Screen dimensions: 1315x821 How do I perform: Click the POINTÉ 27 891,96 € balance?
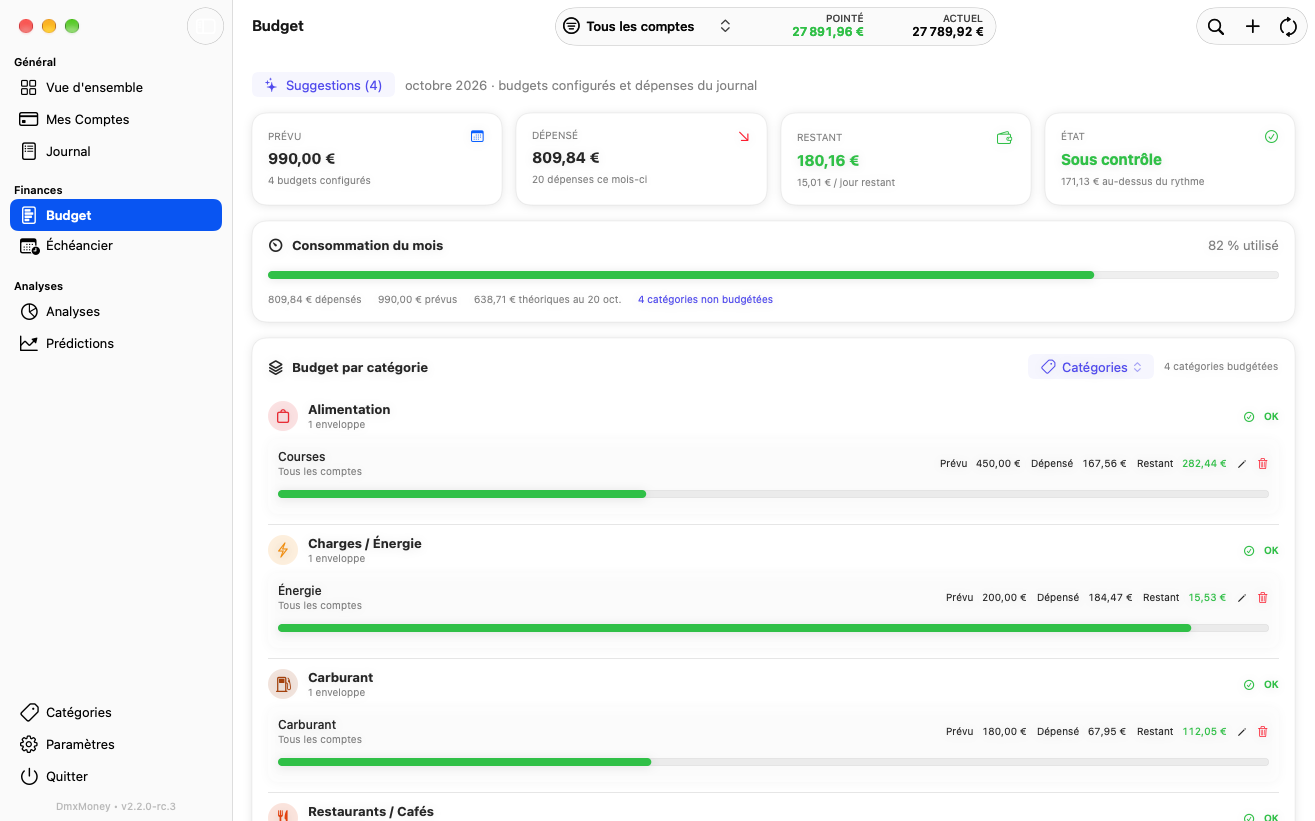(x=828, y=26)
